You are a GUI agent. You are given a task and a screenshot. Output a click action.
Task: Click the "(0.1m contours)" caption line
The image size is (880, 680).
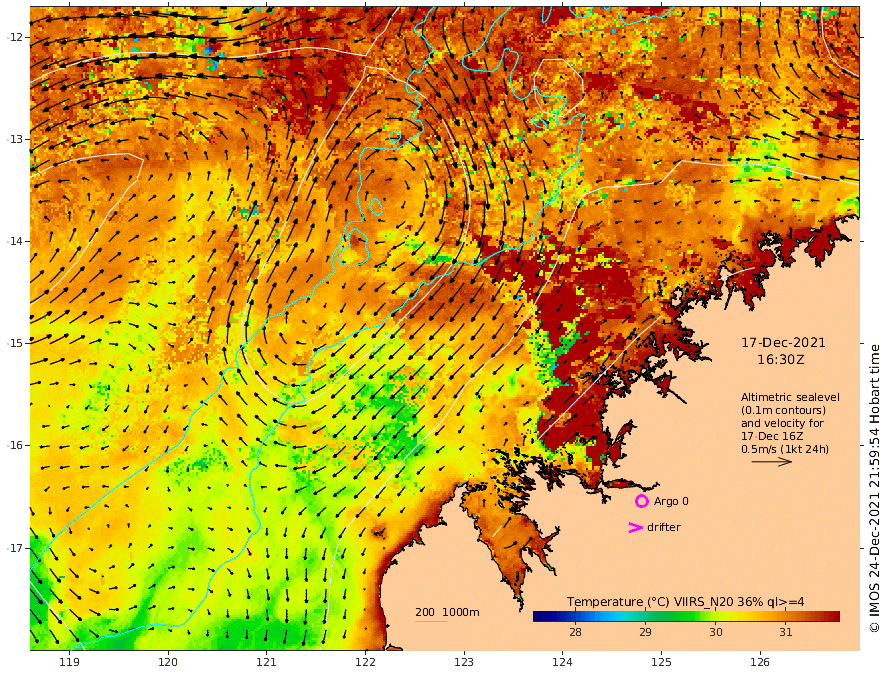[x=783, y=410]
